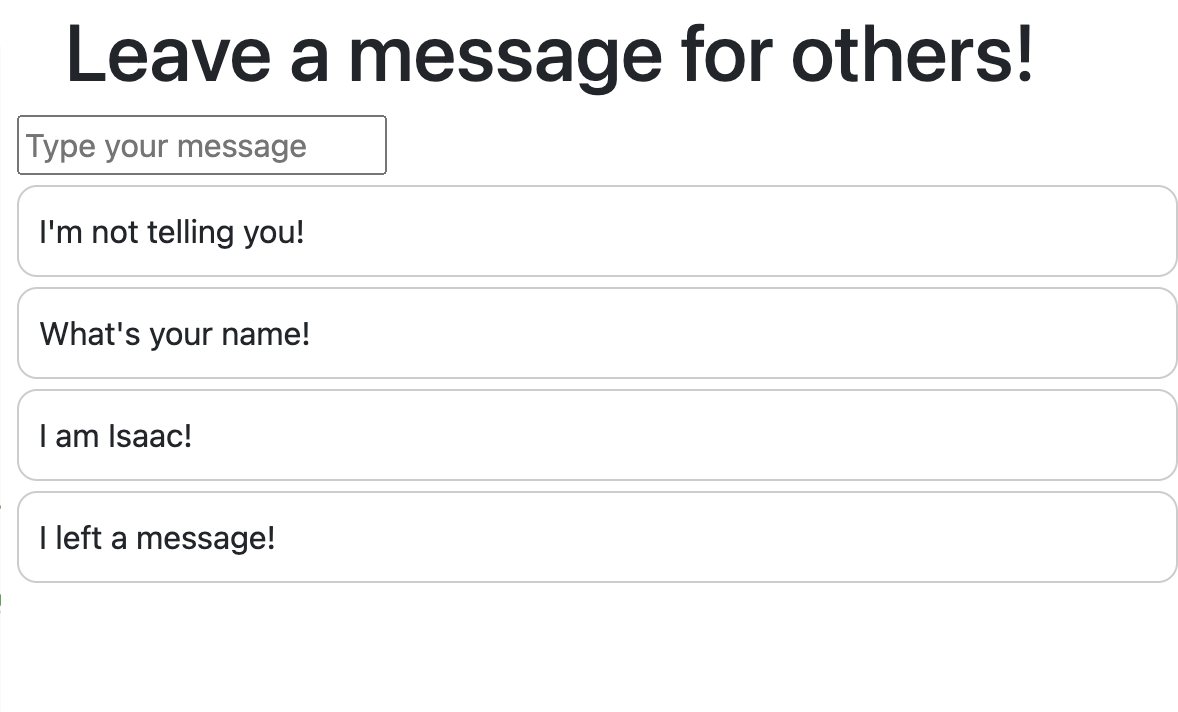Screen dimensions: 1178x712
Task: Click the name 'Isaac!' in the third message
Action: coord(150,436)
